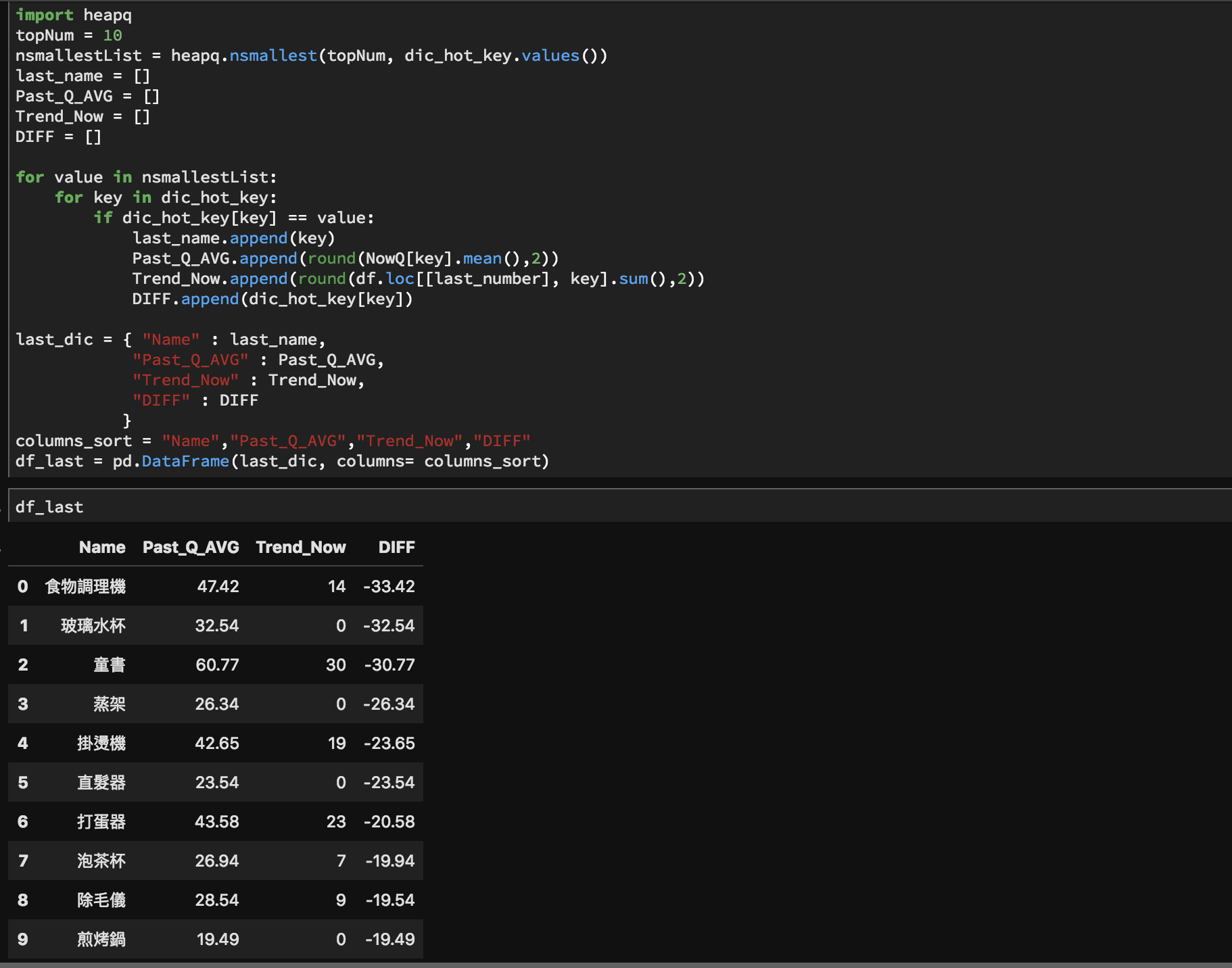Image resolution: width=1232 pixels, height=968 pixels.
Task: Select the 煎烤鍋 name cell
Action: tap(101, 939)
